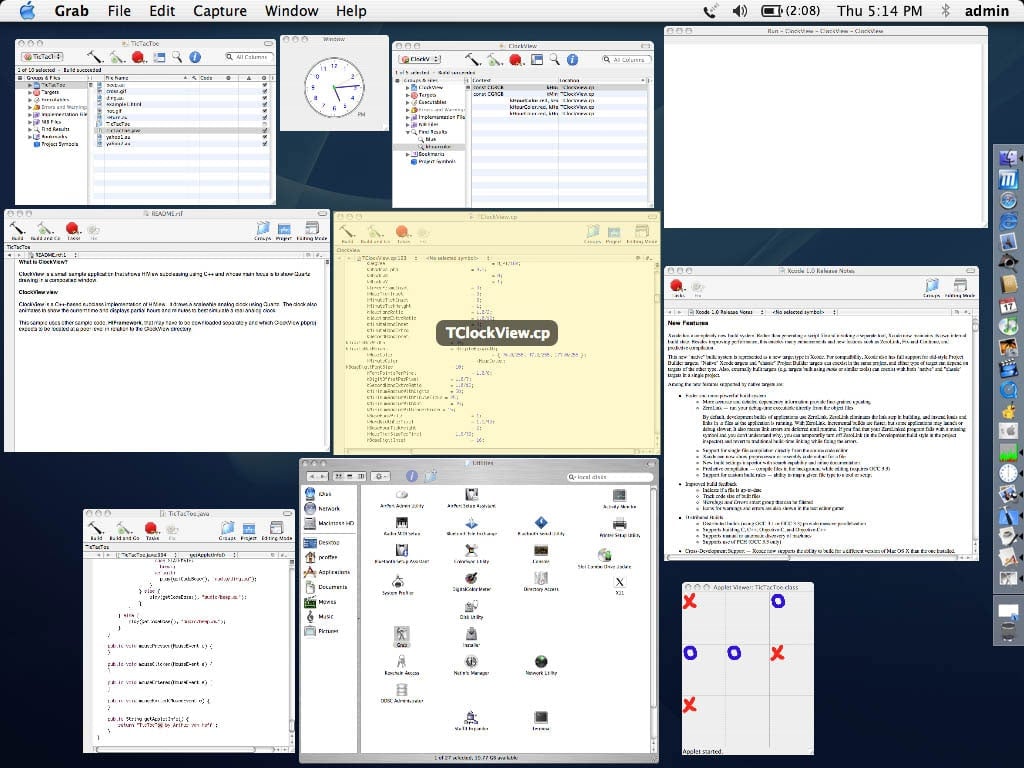The width and height of the screenshot is (1024, 768).
Task: Click the Groups icon in Xcode Release Notes window
Action: pos(931,285)
